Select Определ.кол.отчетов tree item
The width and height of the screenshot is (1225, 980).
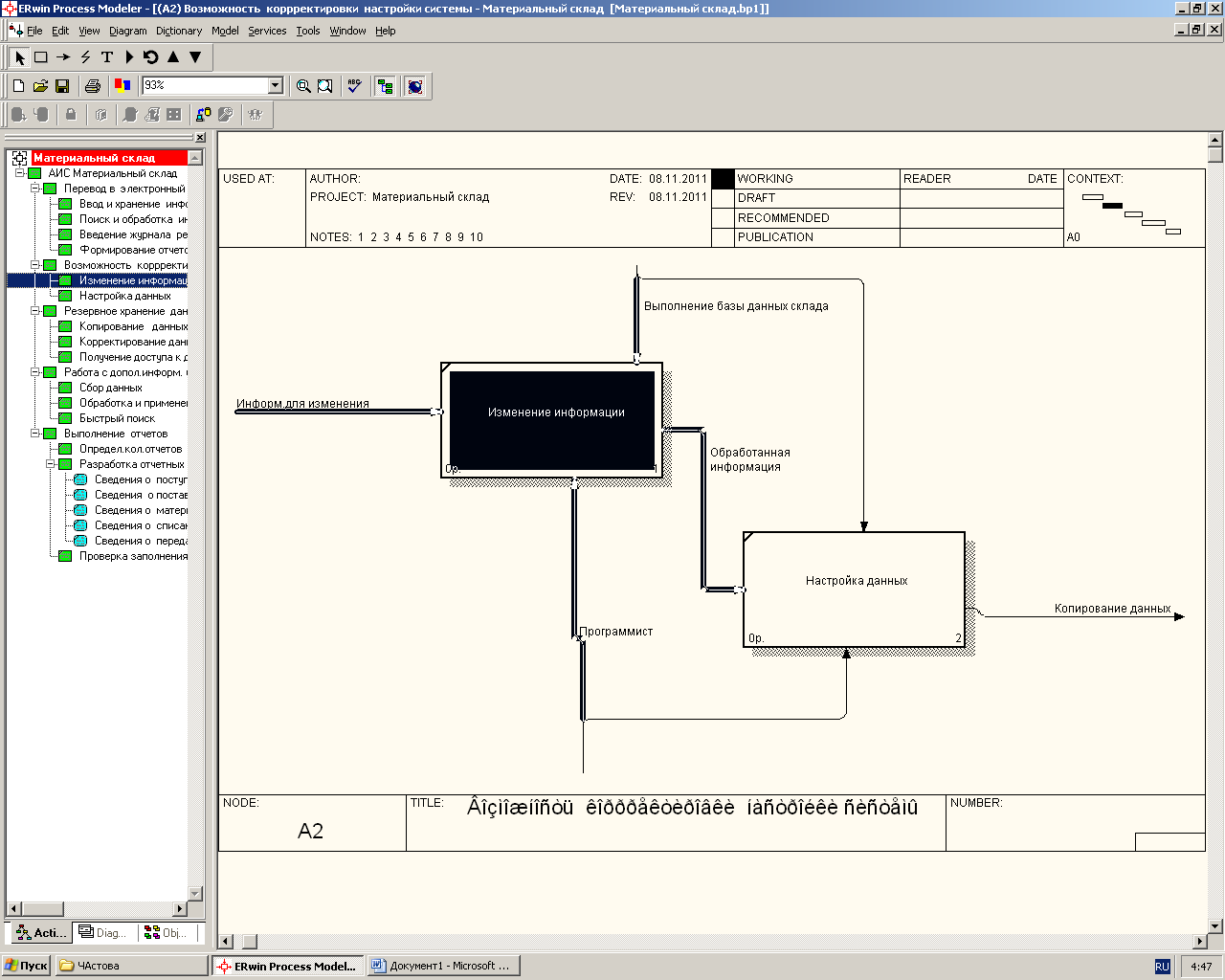pos(130,449)
